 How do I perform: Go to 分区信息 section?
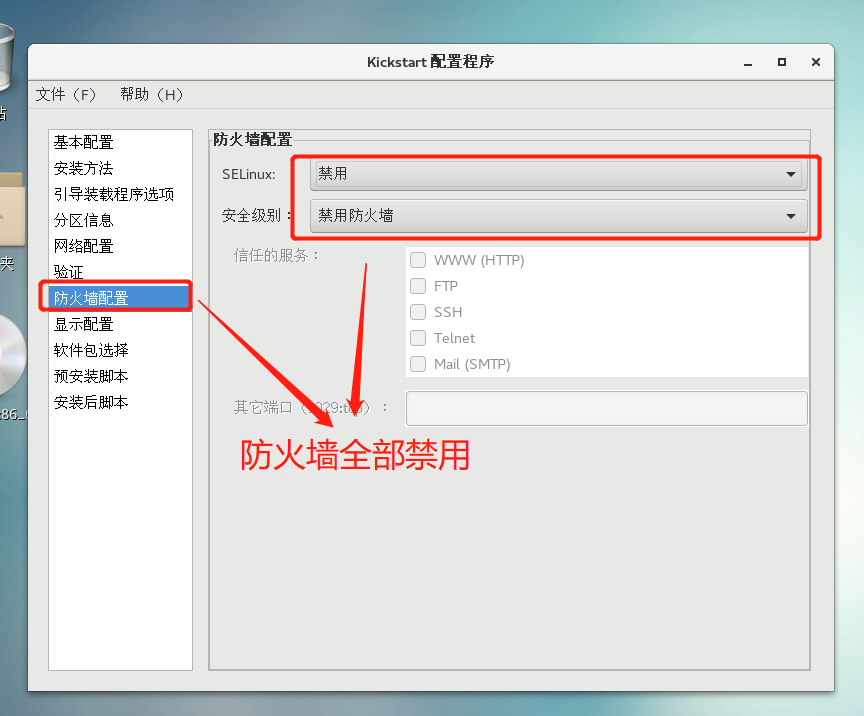point(120,220)
